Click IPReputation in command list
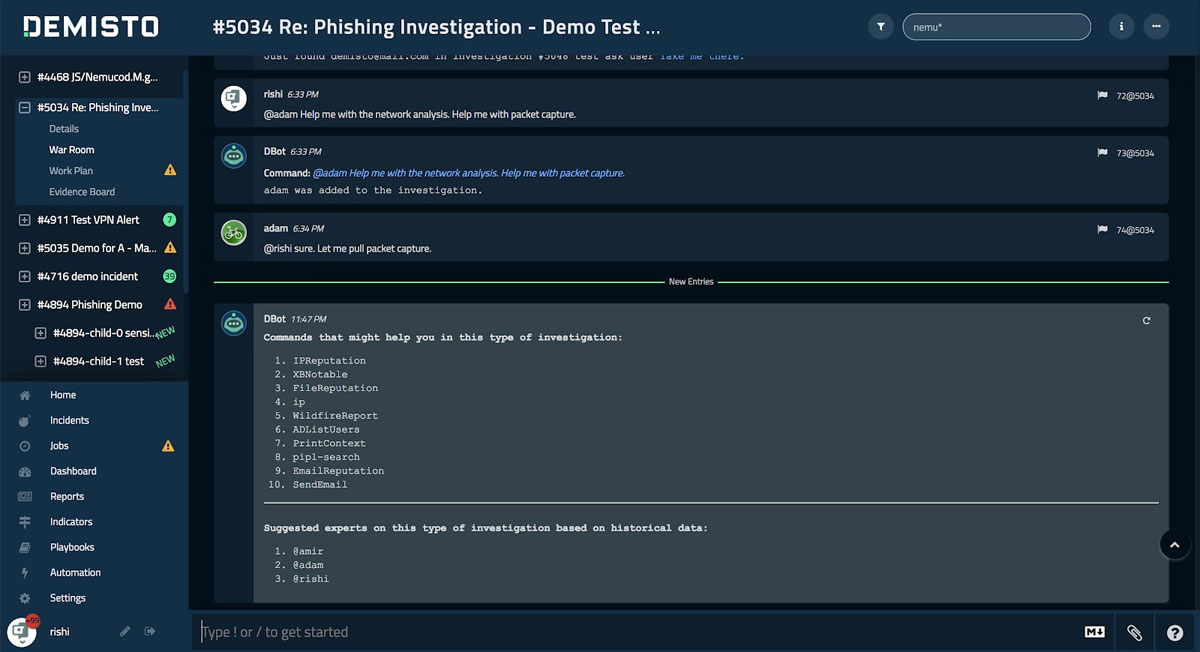Image resolution: width=1200 pixels, height=652 pixels. click(x=329, y=360)
